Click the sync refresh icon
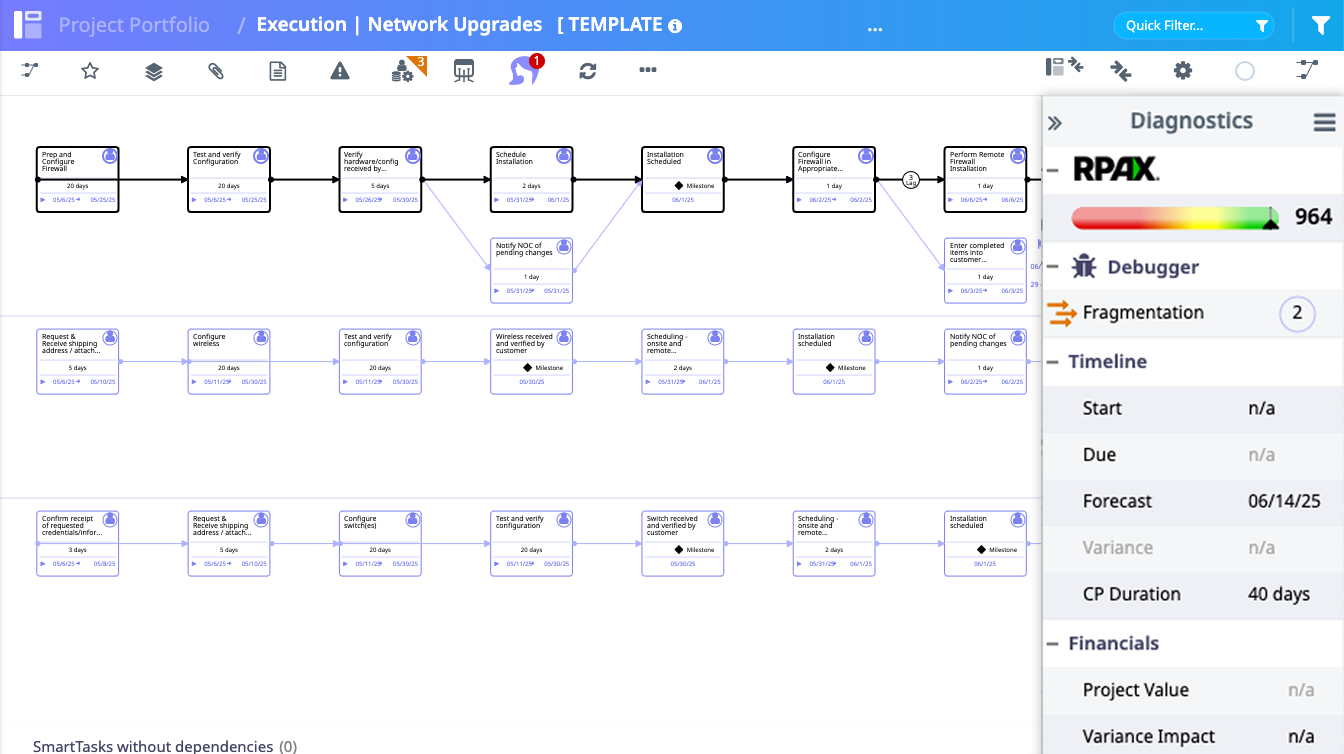The width and height of the screenshot is (1344, 754). (x=588, y=70)
